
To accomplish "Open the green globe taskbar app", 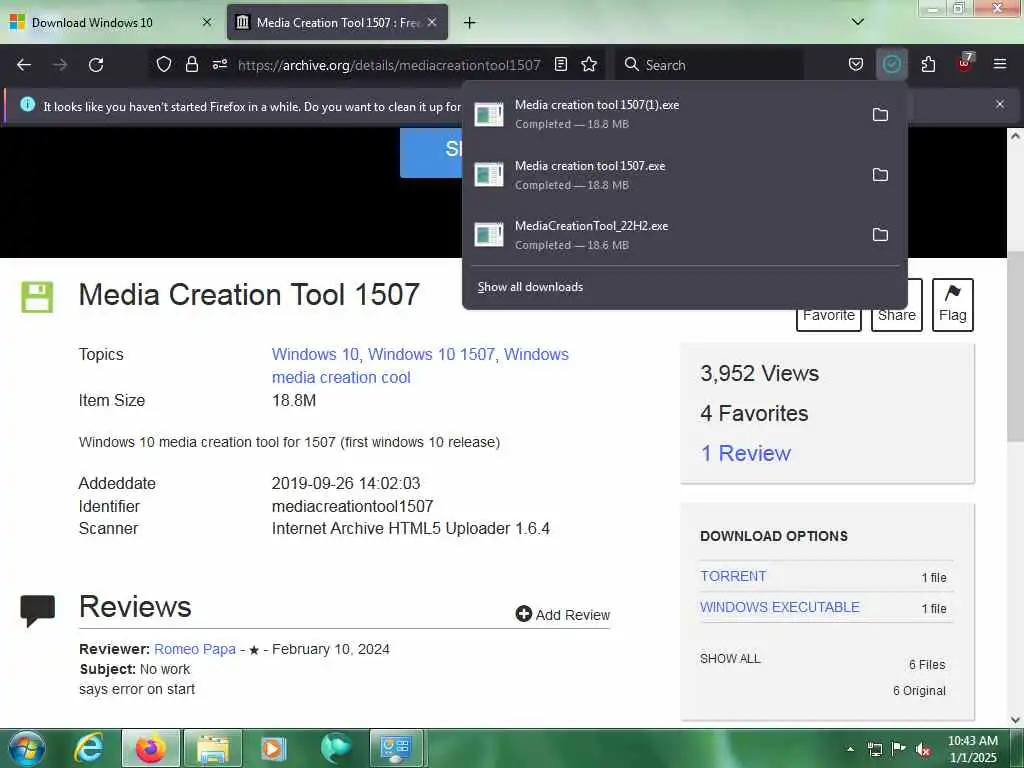I will point(336,748).
